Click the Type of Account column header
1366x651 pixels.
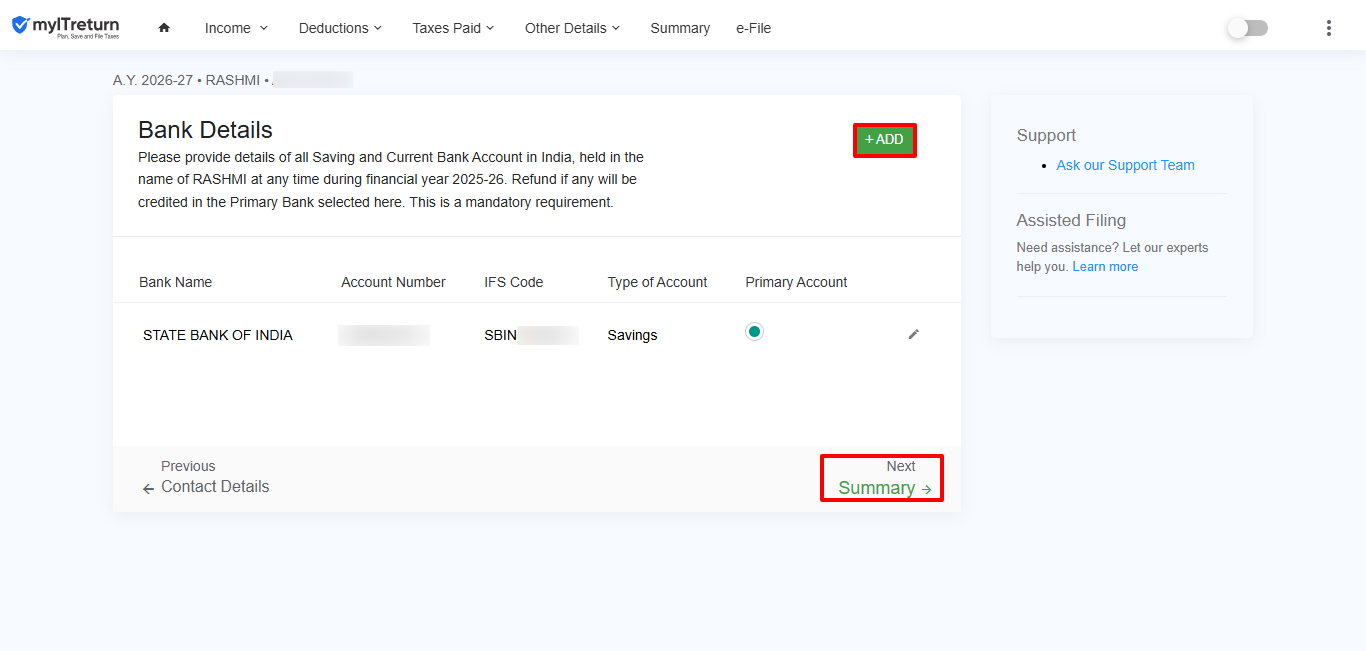point(657,282)
